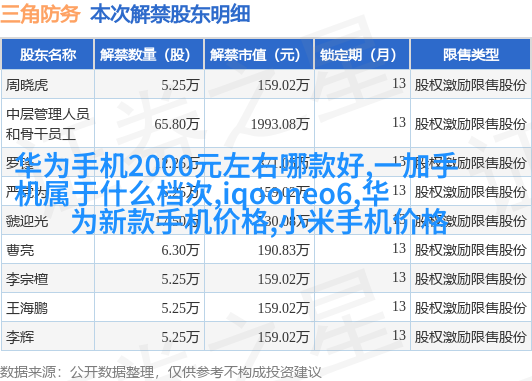Click the 6.30万 quantity cell
Image resolution: width=532 pixels, height=381 pixels.
[x=180, y=250]
